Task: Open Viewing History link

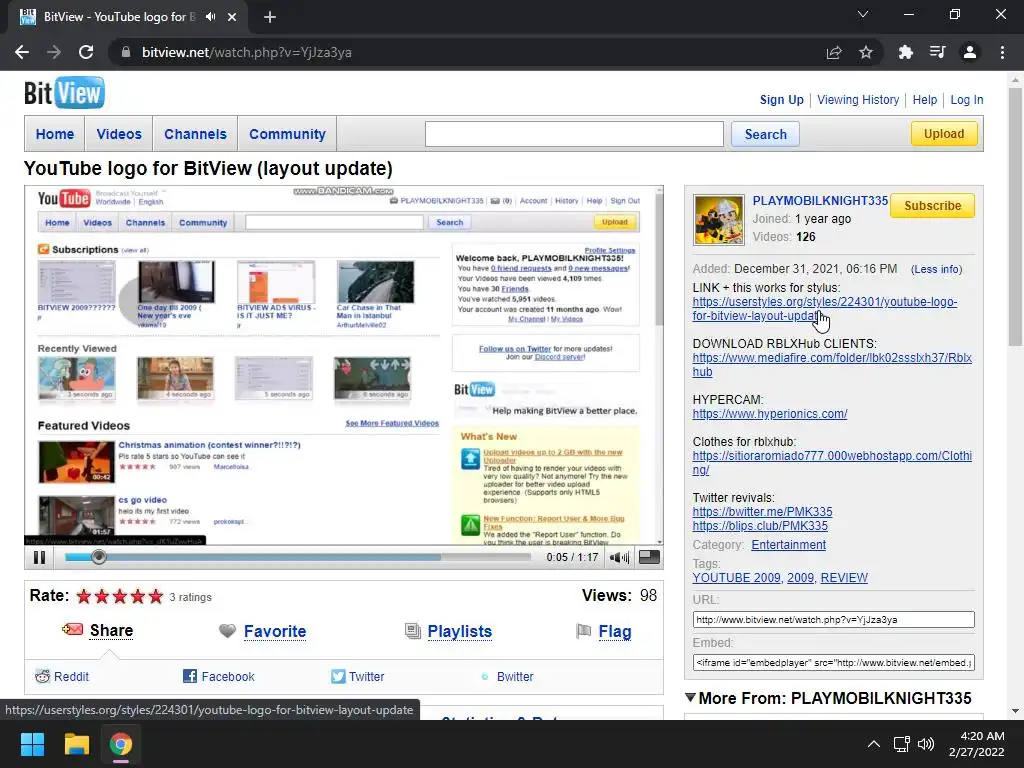Action: [x=858, y=100]
